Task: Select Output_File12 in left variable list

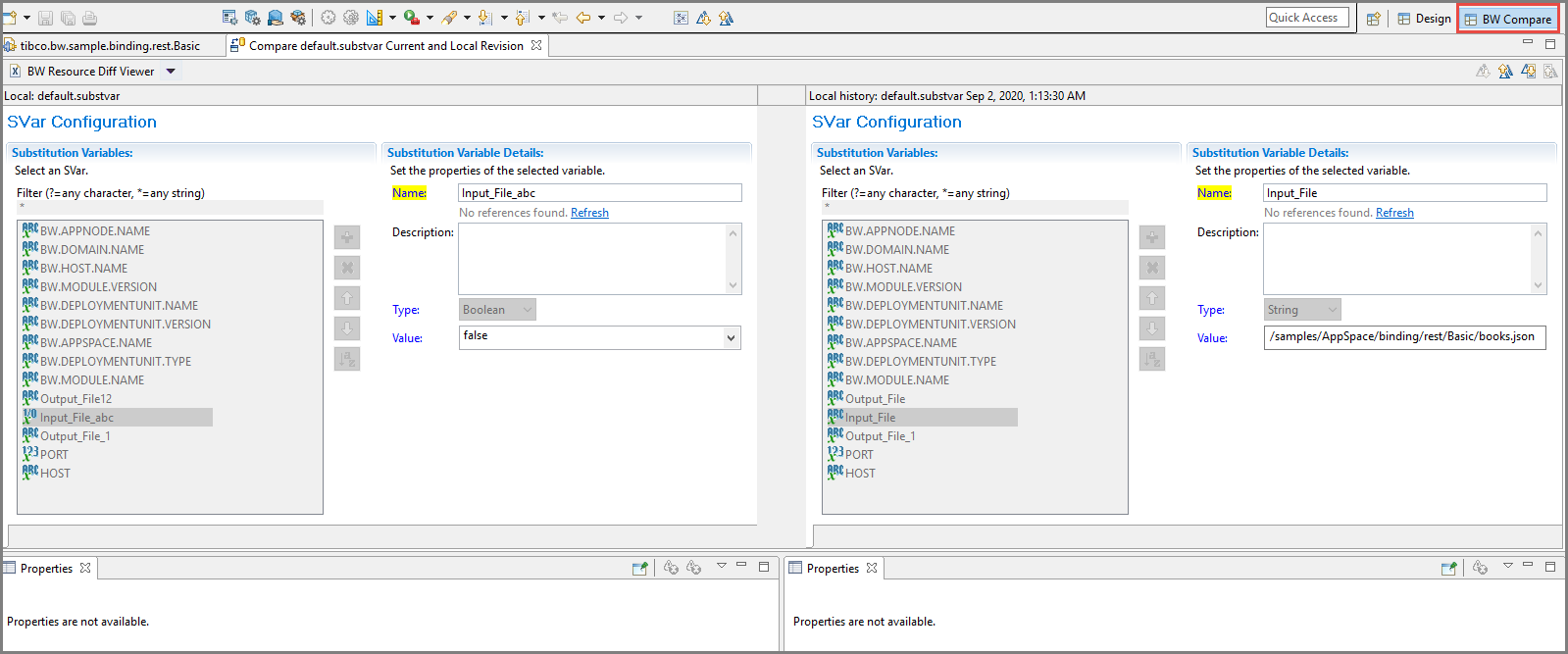Action: click(76, 399)
